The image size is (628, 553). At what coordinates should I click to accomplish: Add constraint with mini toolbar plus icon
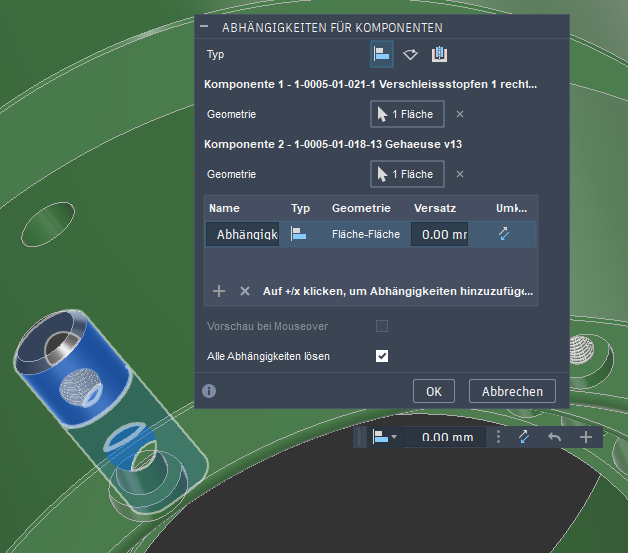pyautogui.click(x=586, y=437)
